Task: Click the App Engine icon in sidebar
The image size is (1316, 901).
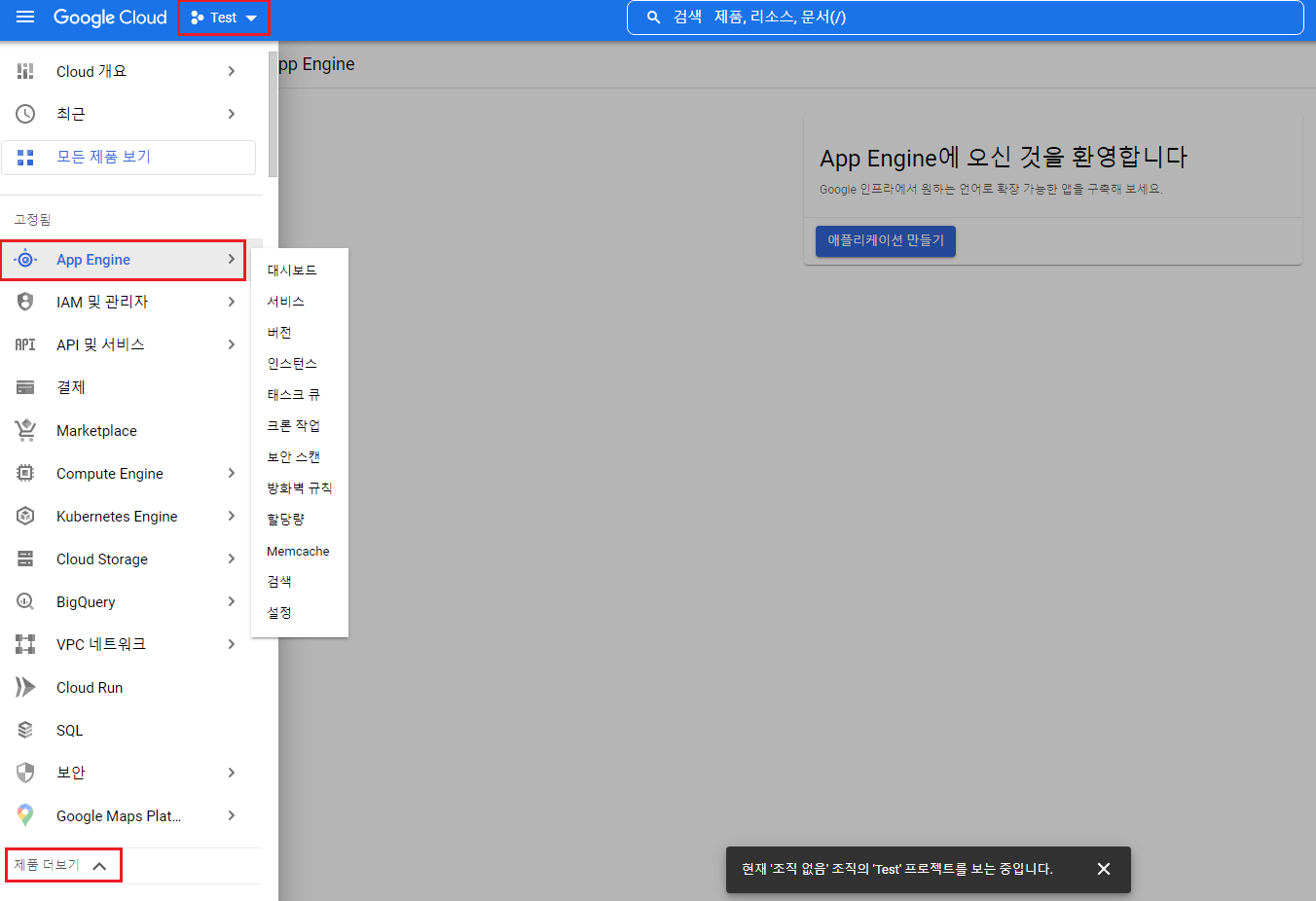Action: click(25, 260)
